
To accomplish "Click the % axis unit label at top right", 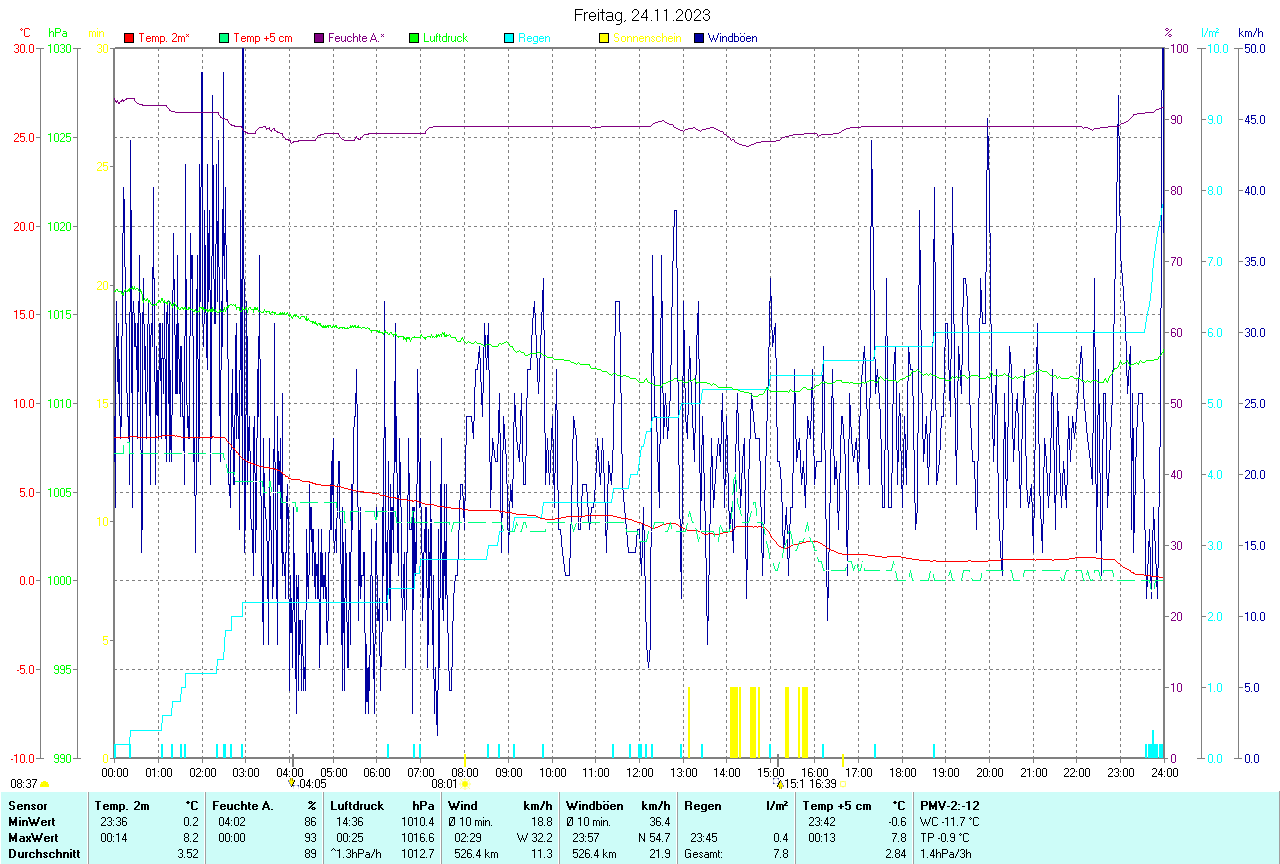I will (1169, 33).
